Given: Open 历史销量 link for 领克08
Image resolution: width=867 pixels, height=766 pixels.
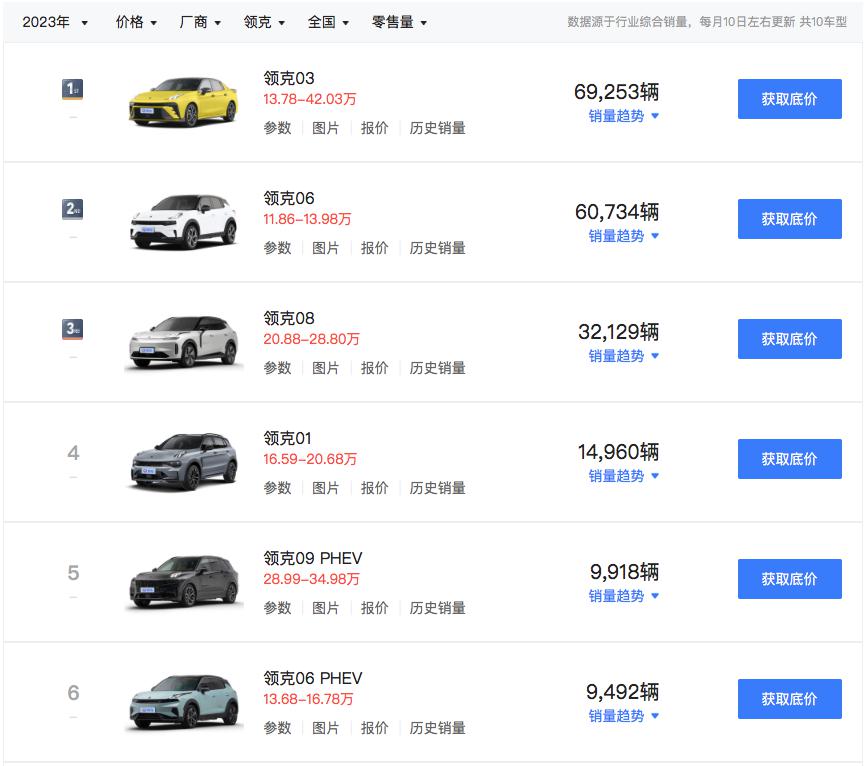Looking at the screenshot, I should pos(437,368).
